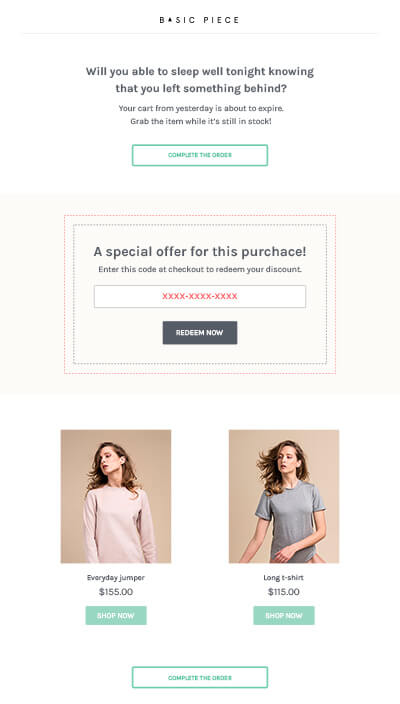
Task: Click the 'Grab the item while it's still in stock' line
Action: [201, 121]
